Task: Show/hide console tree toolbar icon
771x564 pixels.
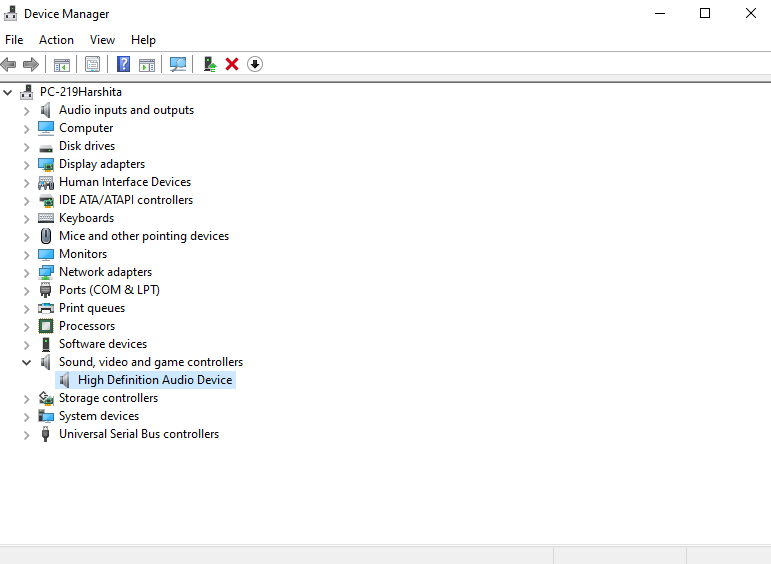Action: click(62, 64)
